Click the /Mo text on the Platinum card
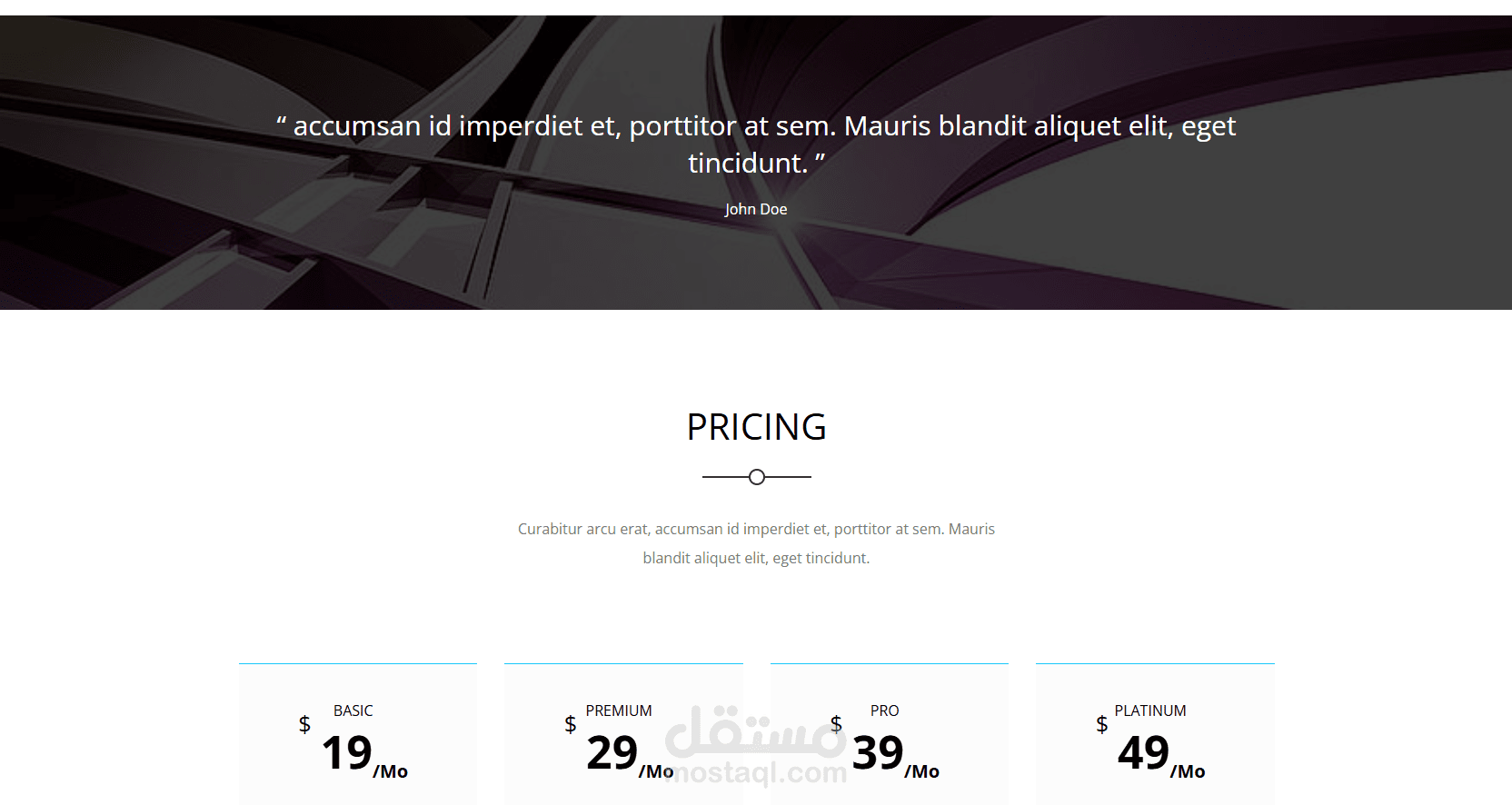Screen dimensions: 1512x805 tap(1188, 771)
